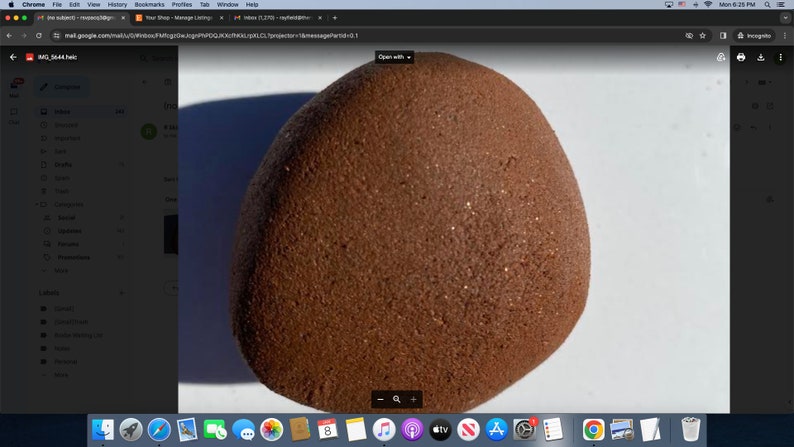Reload the current Chrome page

click(x=38, y=35)
